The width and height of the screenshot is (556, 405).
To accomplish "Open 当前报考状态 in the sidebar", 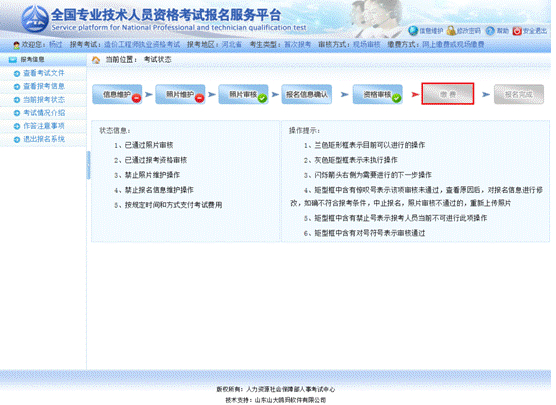I will pos(44,100).
